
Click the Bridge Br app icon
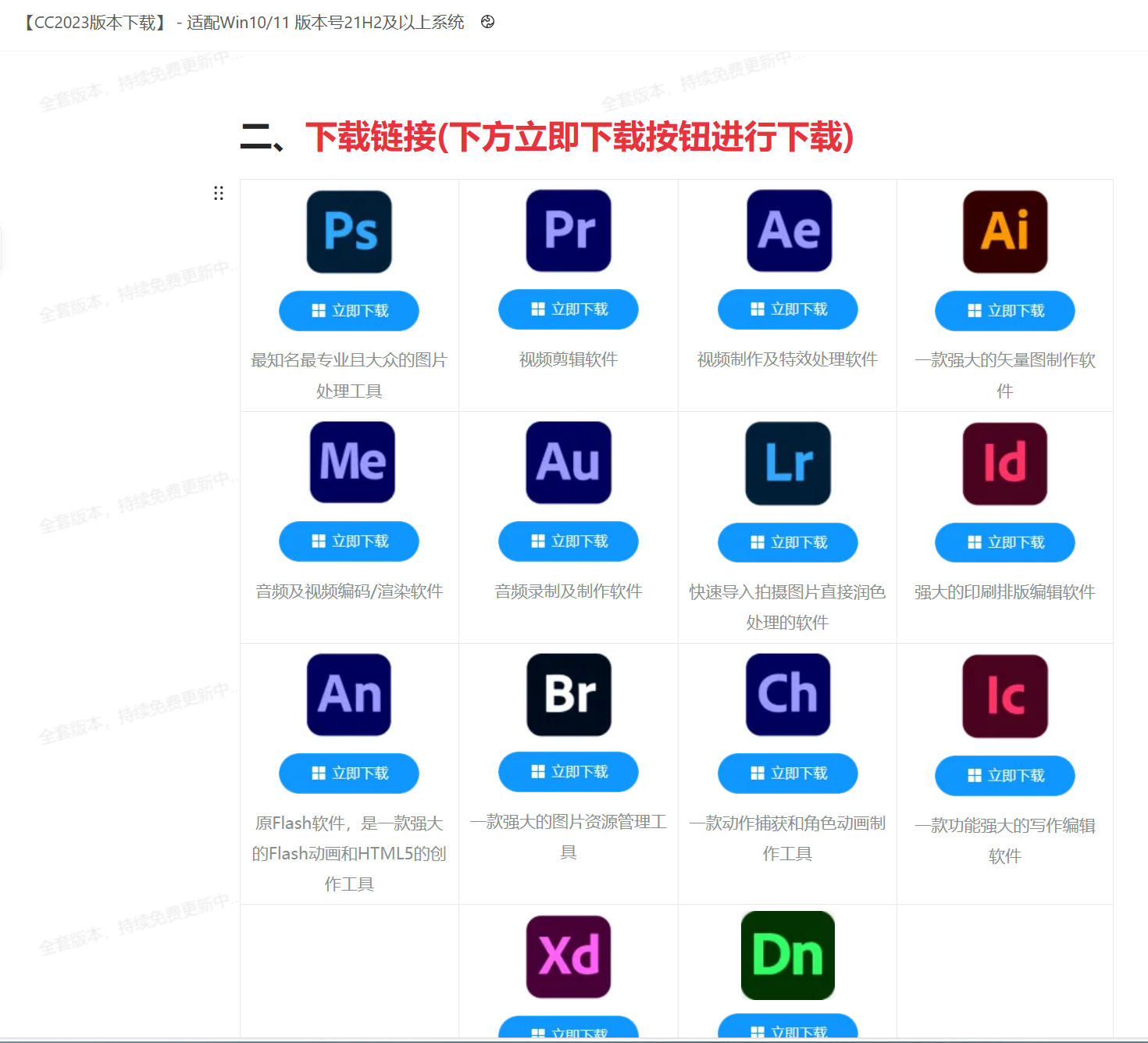click(x=569, y=695)
